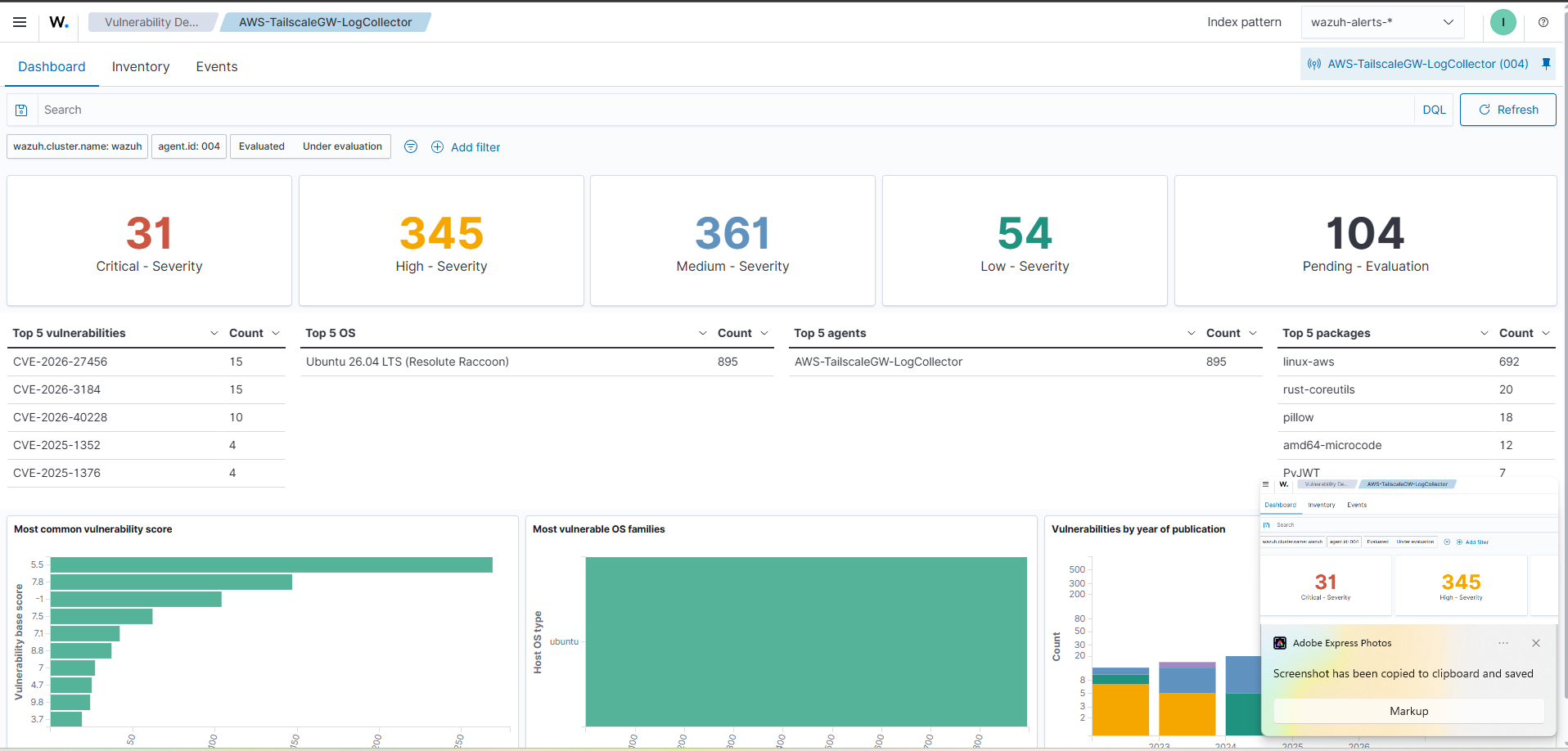This screenshot has height=751, width=1568.
Task: Switch to the Inventory tab
Action: tap(141, 66)
